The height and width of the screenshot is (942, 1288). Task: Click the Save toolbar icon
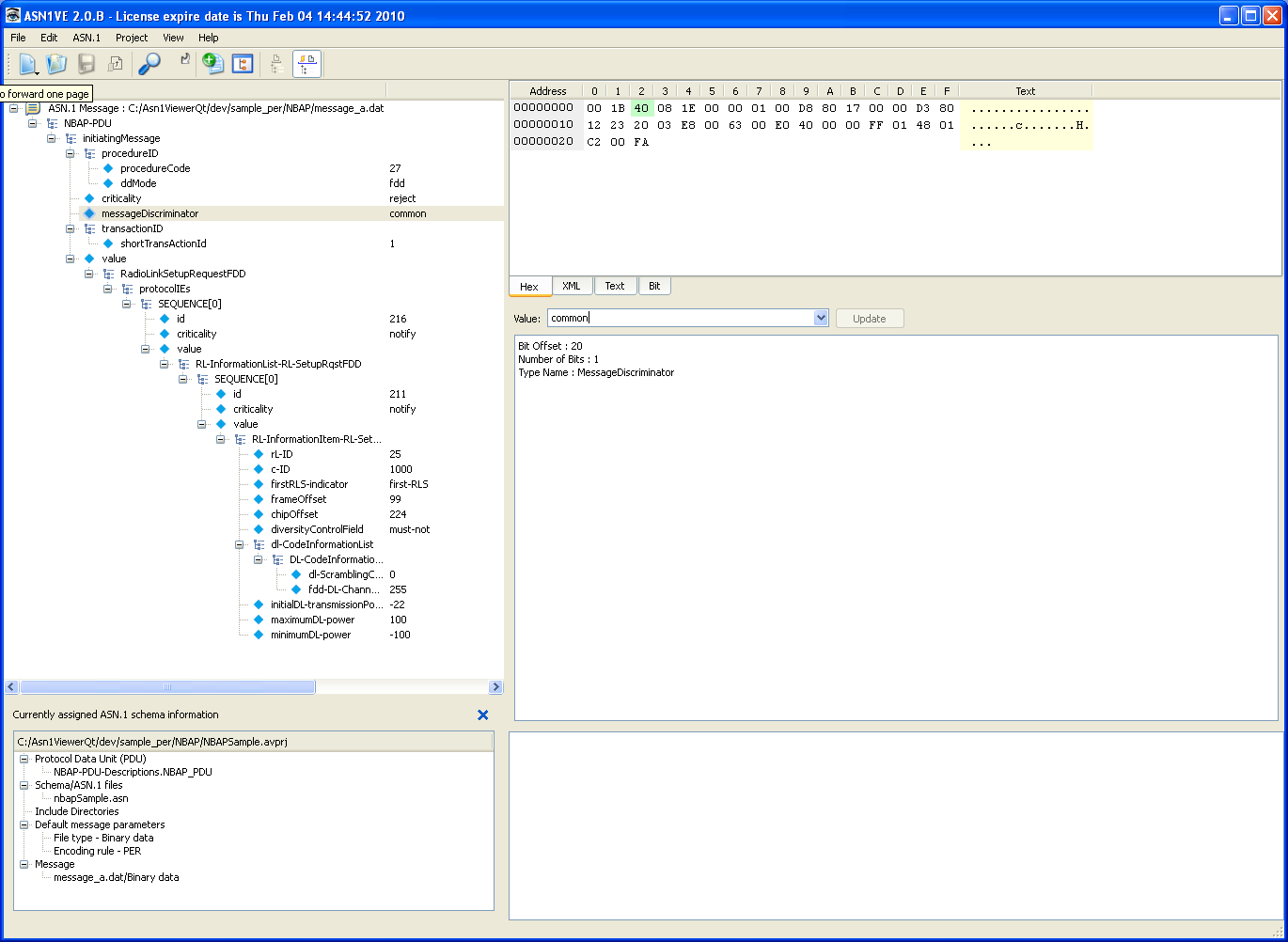[x=86, y=63]
